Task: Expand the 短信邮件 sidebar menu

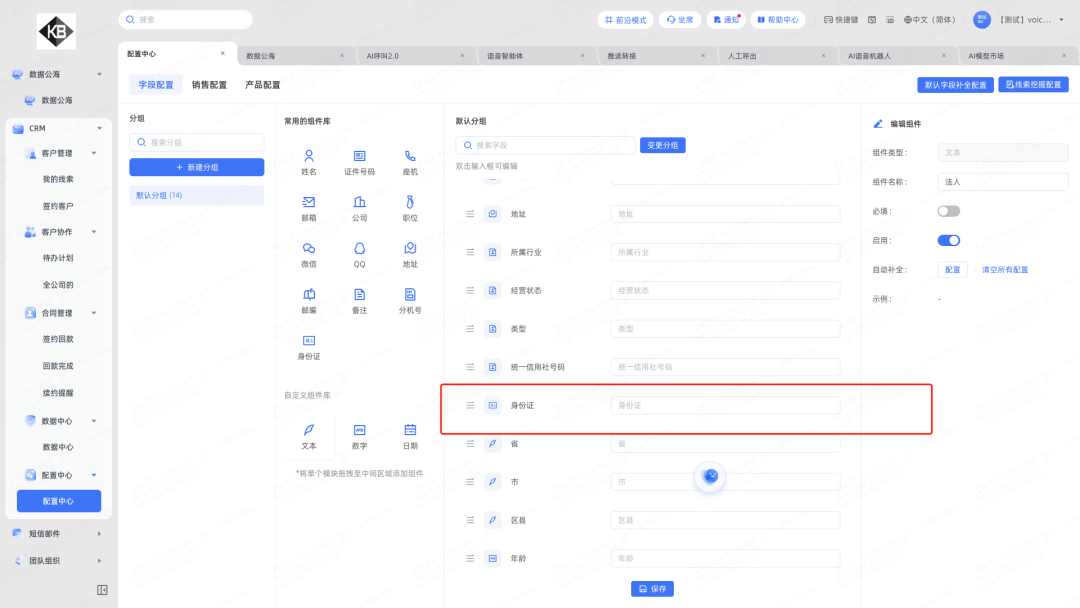Action: coord(99,534)
